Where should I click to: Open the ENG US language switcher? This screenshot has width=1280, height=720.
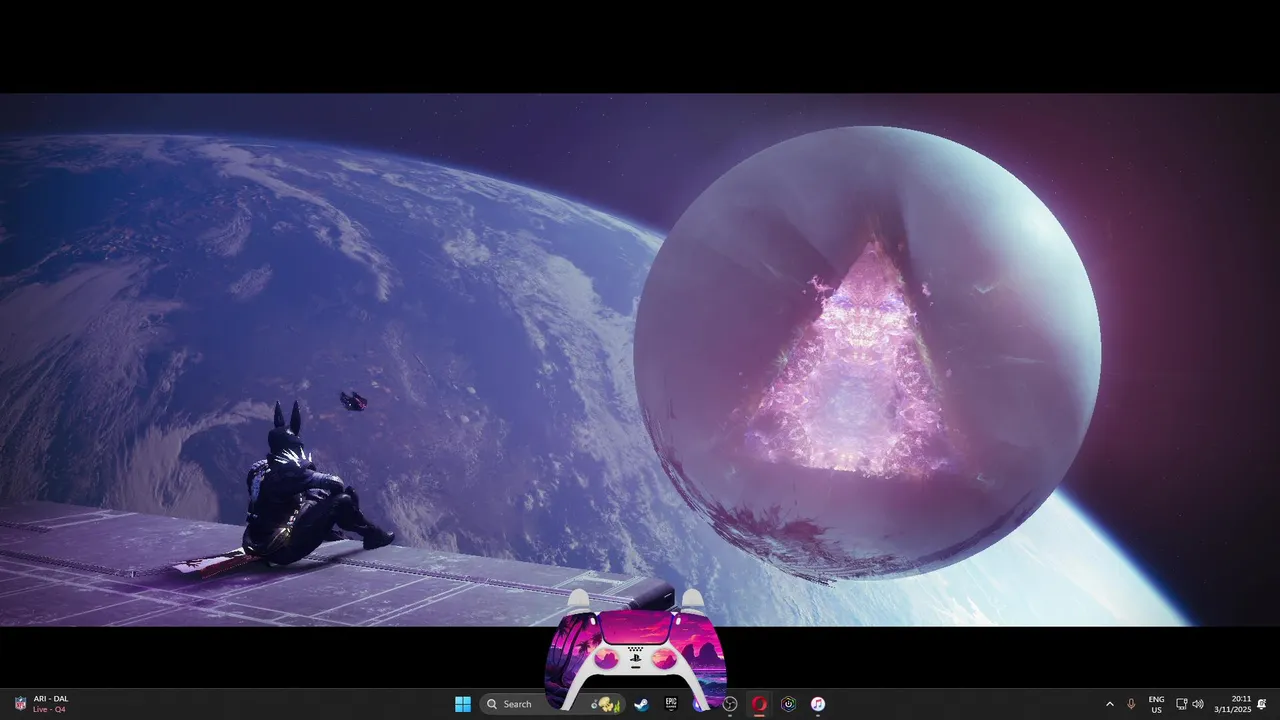click(1156, 704)
